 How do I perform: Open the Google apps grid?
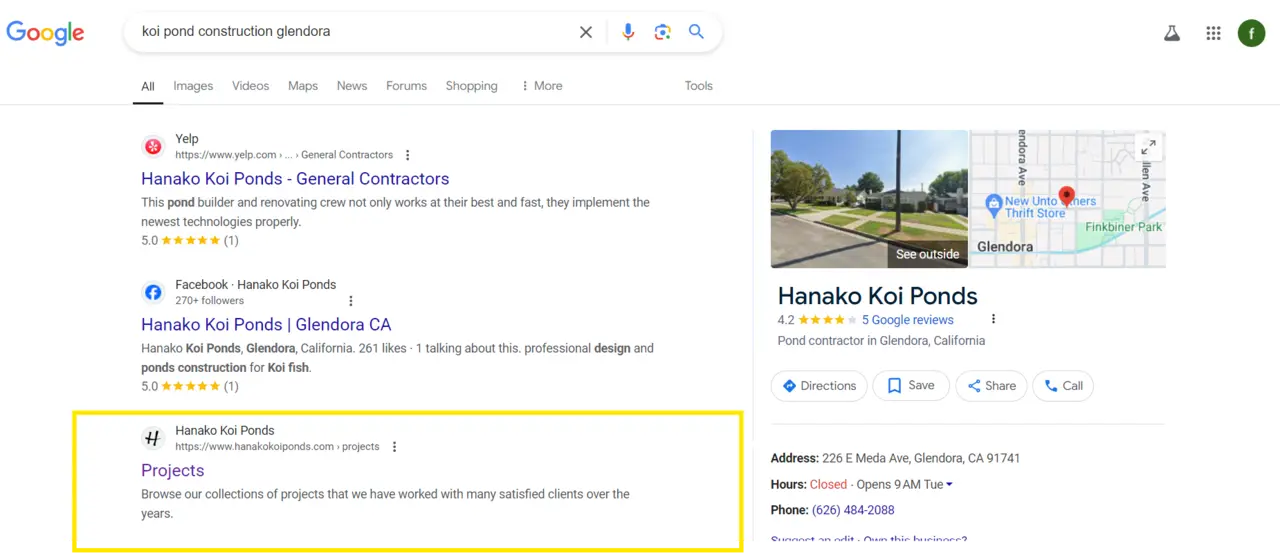pos(1213,33)
